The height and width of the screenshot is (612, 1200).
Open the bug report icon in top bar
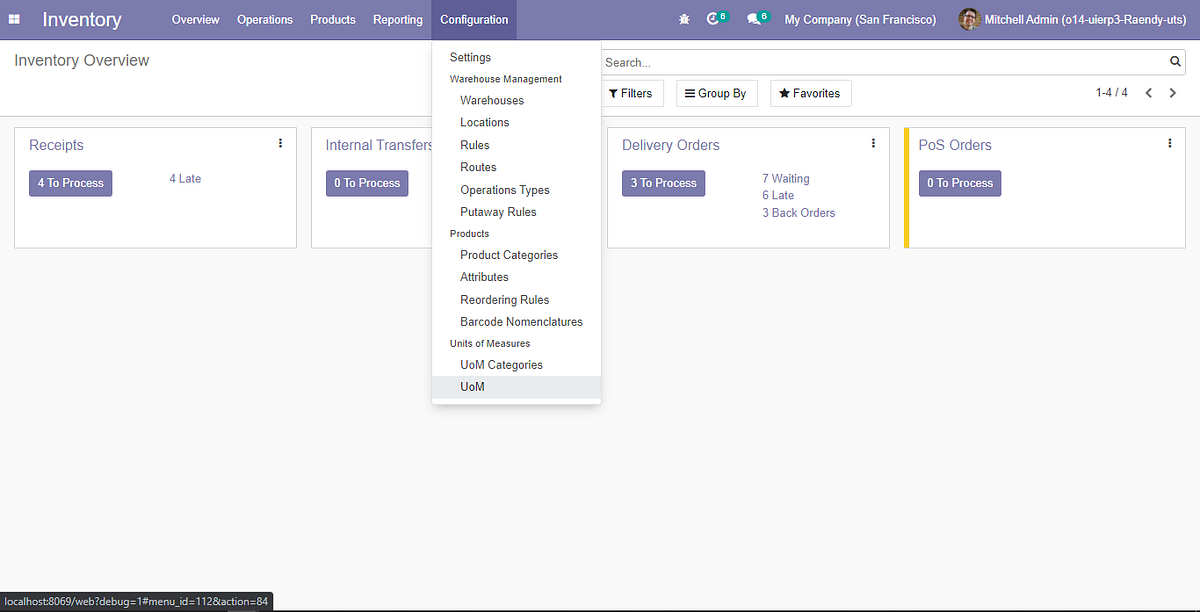pos(684,19)
